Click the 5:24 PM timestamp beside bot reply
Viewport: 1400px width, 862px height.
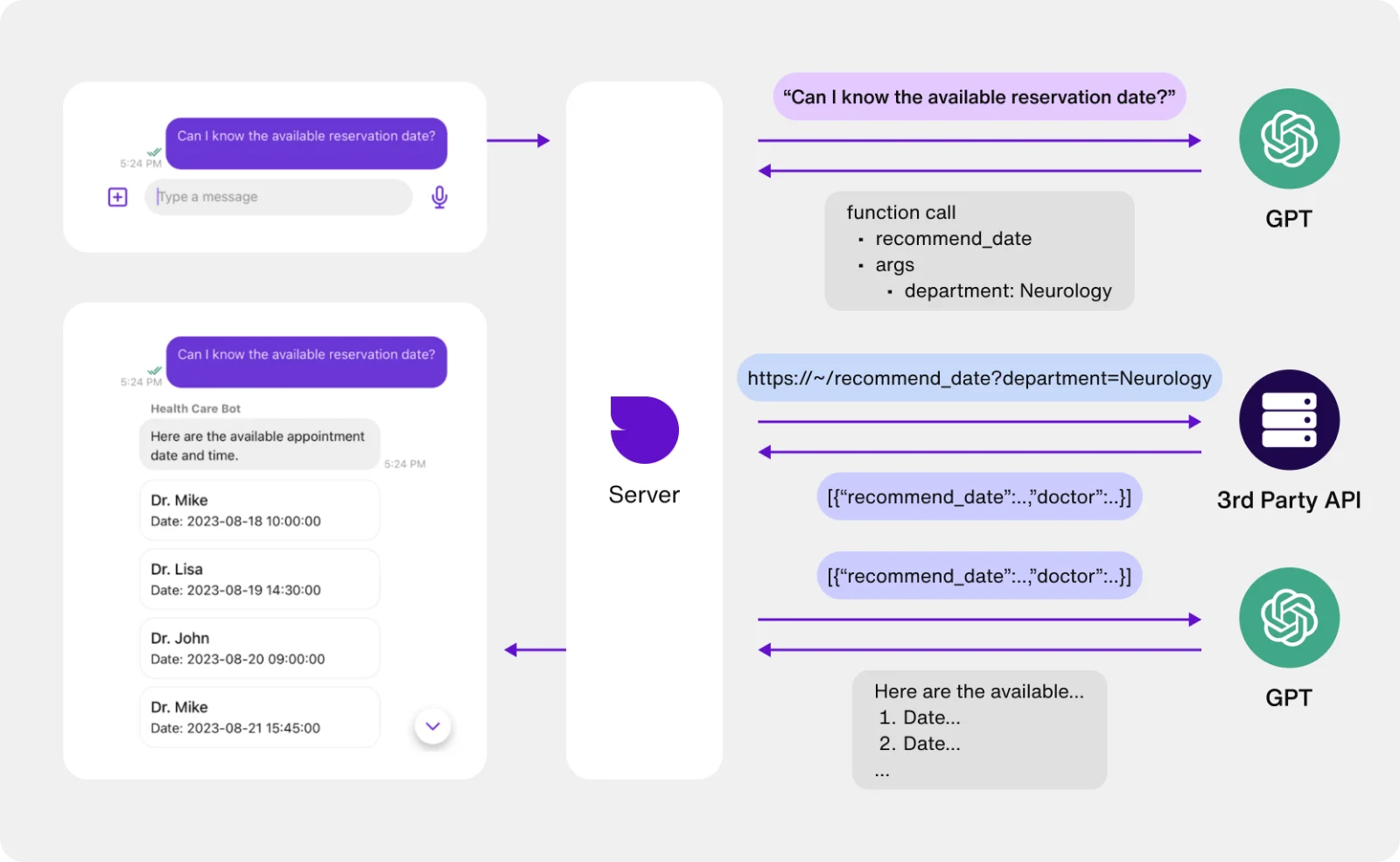point(405,464)
